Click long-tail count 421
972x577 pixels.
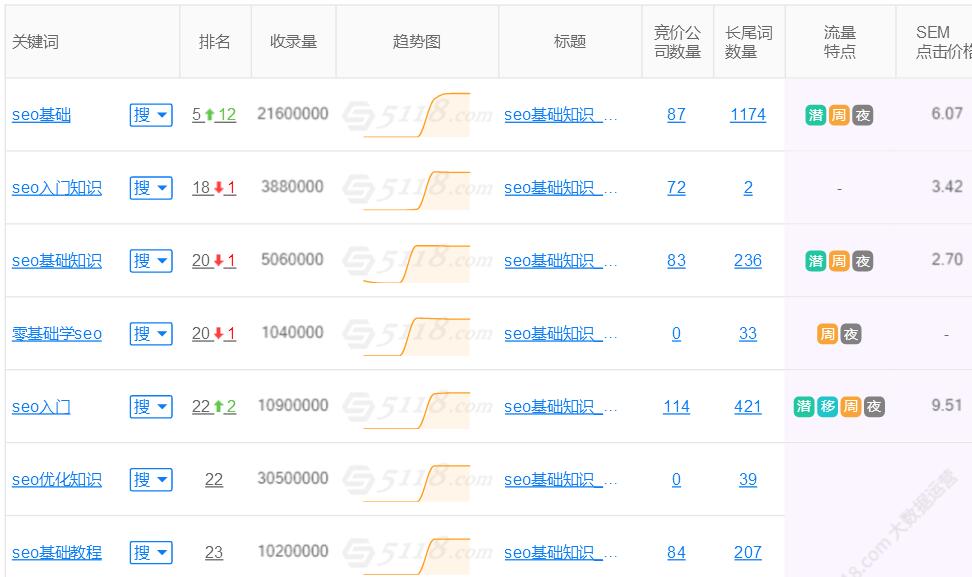tap(748, 407)
